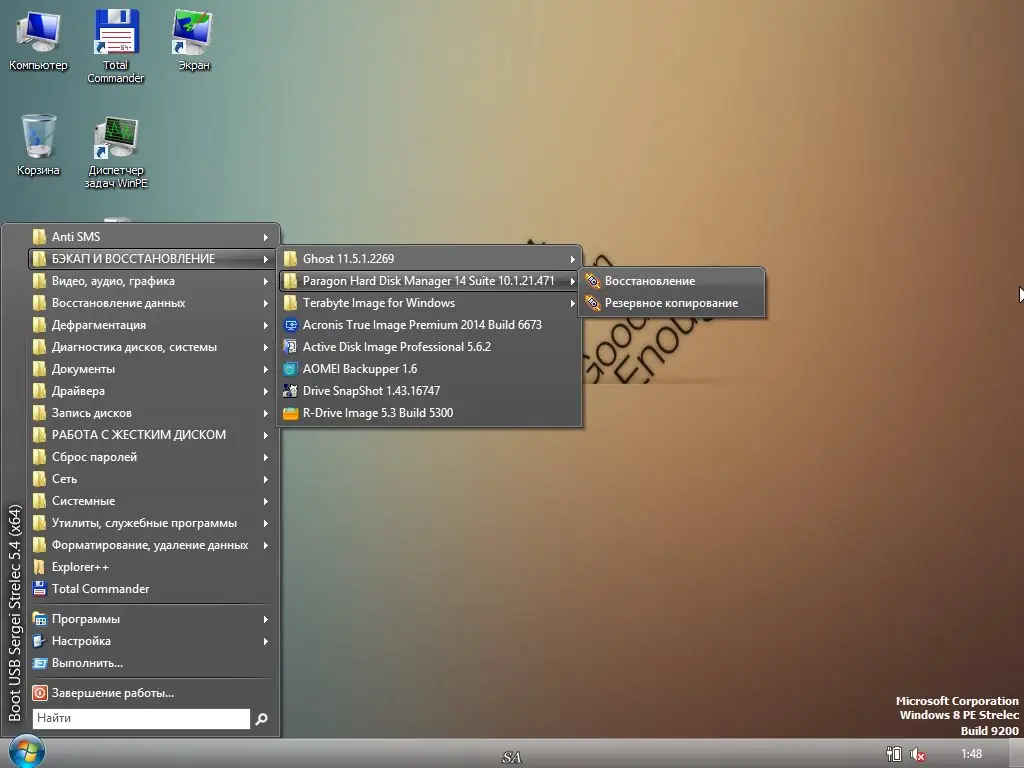Click the Программы menu icon
The height and width of the screenshot is (768, 1024).
40,618
